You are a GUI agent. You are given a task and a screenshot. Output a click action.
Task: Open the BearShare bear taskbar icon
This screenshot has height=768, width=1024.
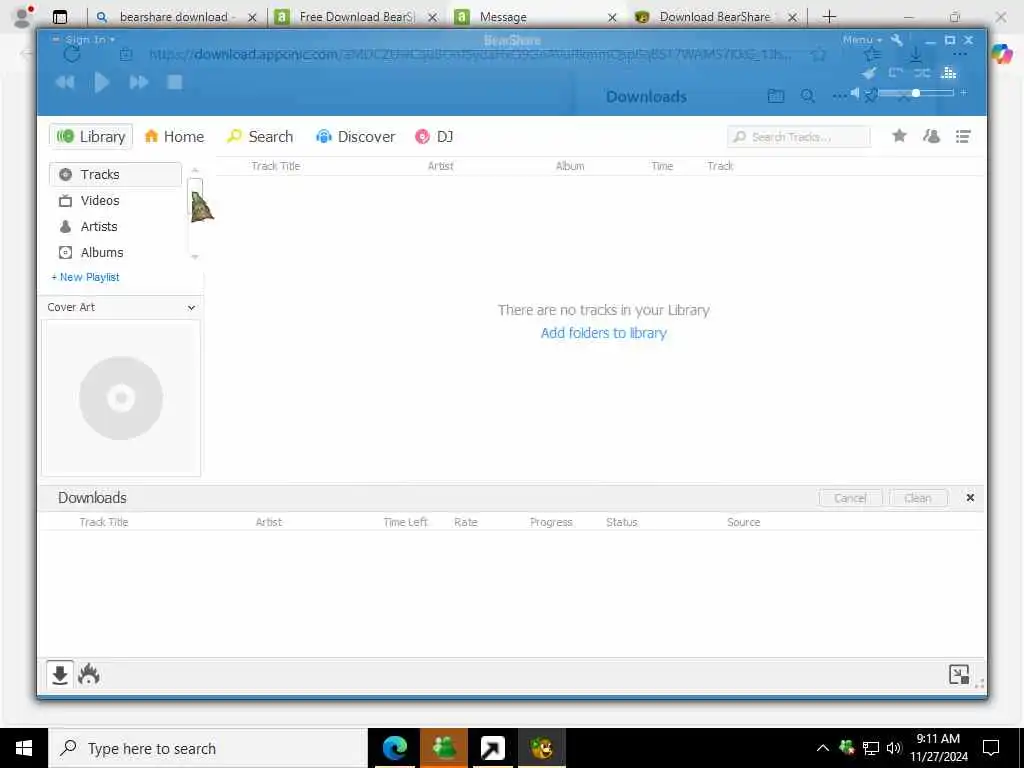(541, 748)
